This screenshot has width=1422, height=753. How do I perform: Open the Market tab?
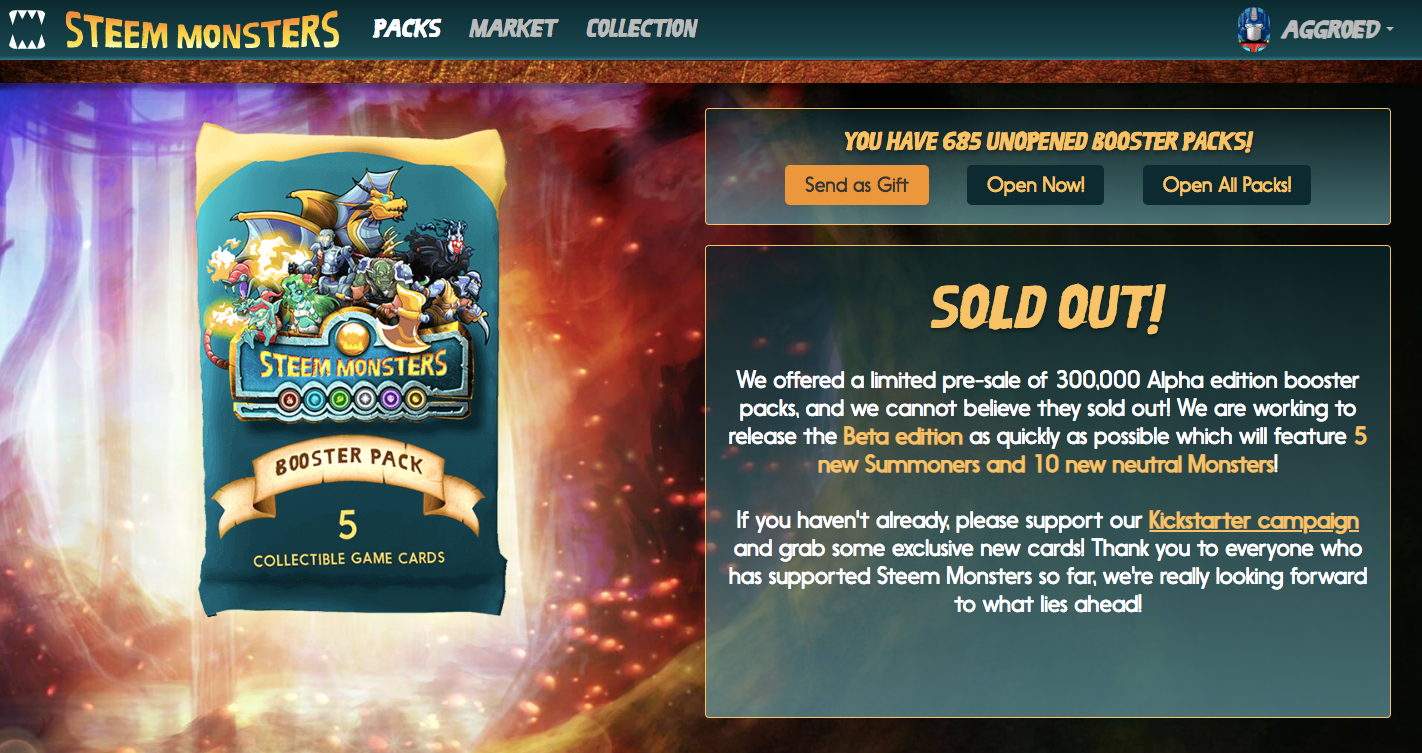pyautogui.click(x=513, y=28)
